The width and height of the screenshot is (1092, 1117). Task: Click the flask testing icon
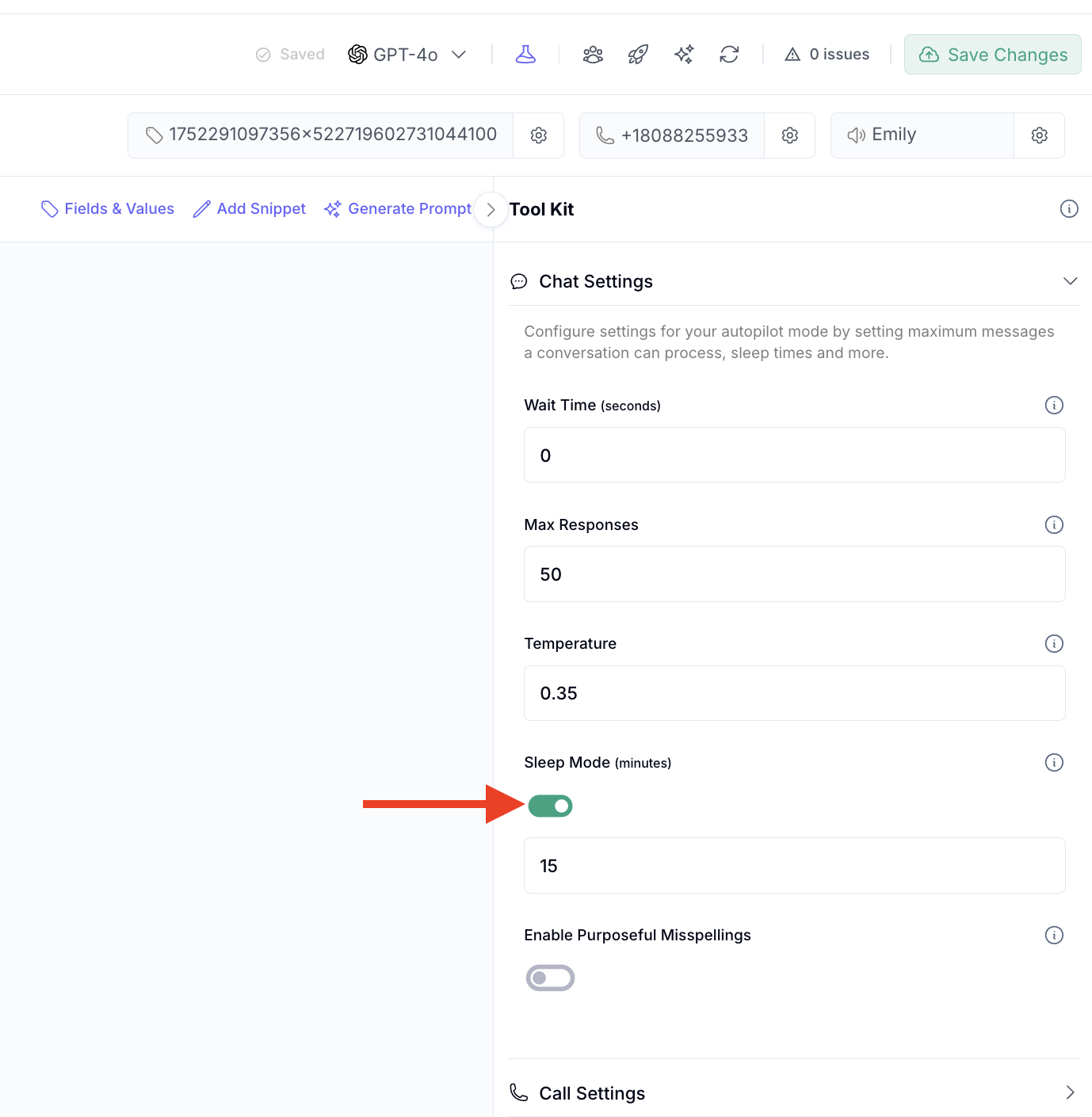pos(525,54)
